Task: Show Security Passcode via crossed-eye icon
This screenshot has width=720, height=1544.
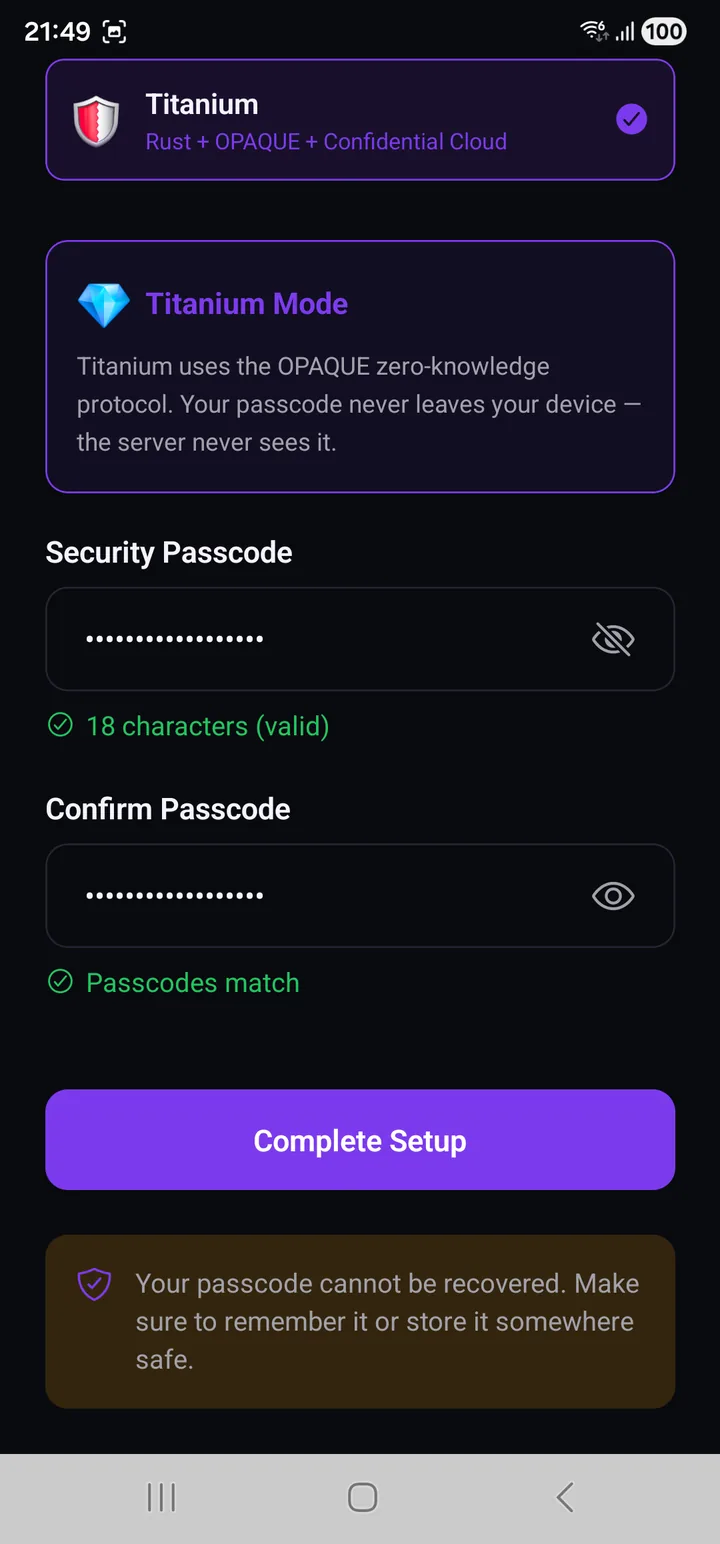Action: tap(613, 639)
